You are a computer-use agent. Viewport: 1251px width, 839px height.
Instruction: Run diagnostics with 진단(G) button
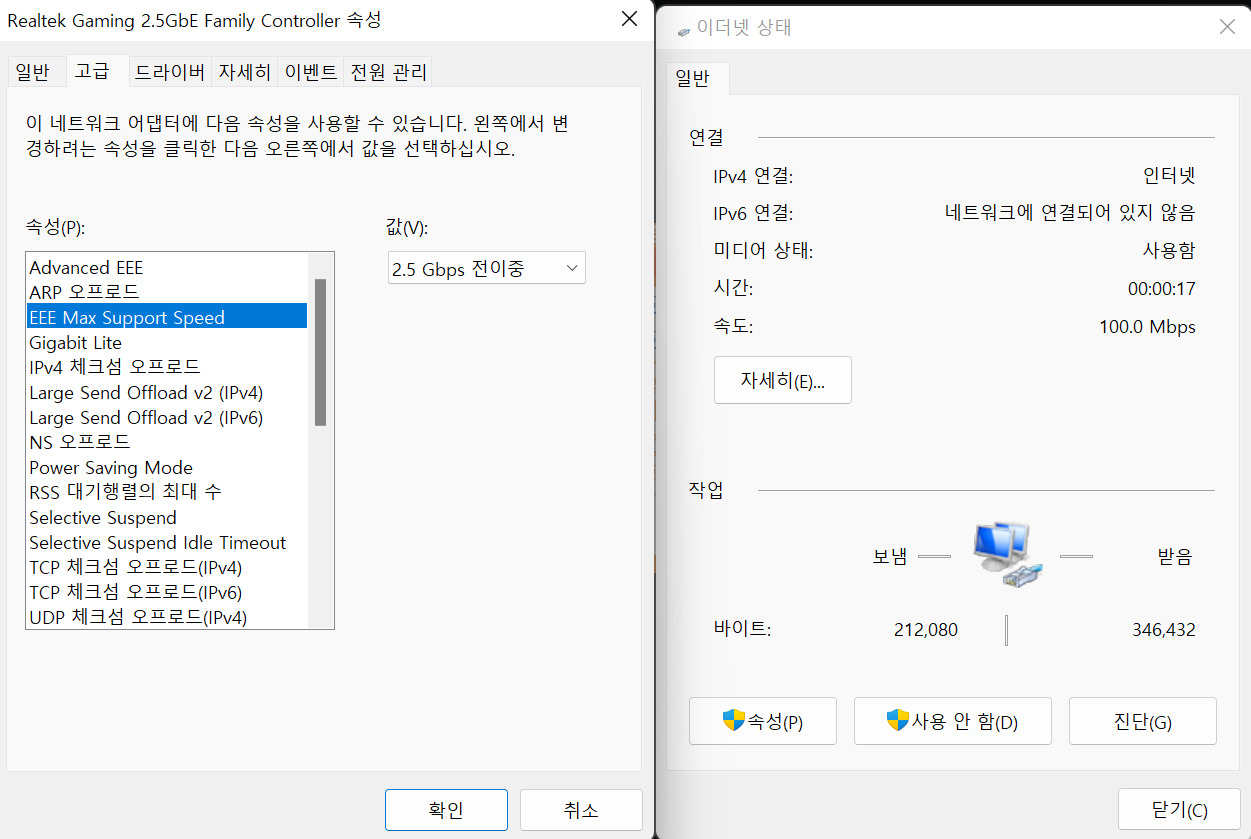[x=1142, y=721]
